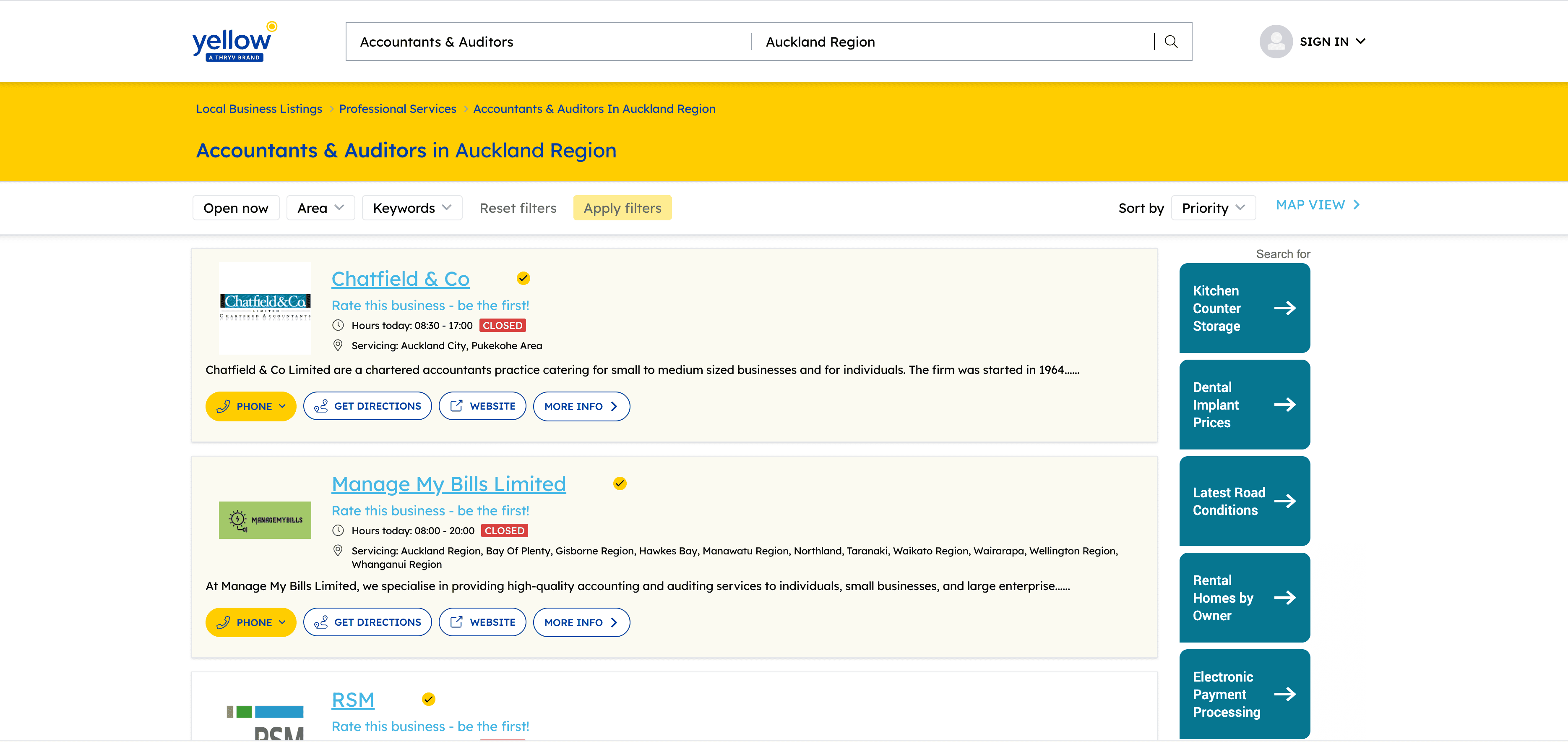Open the Manage My Bills Limited title
Viewport: 1568px width, 742px height.
pos(448,484)
